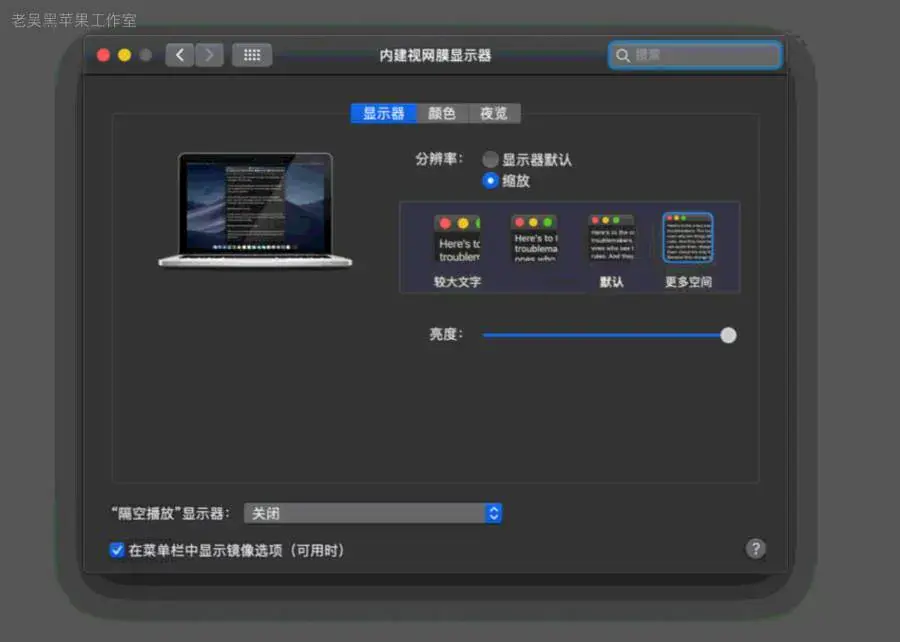Select the 缩放 resolution radio button
This screenshot has height=642, width=900.
(x=490, y=181)
